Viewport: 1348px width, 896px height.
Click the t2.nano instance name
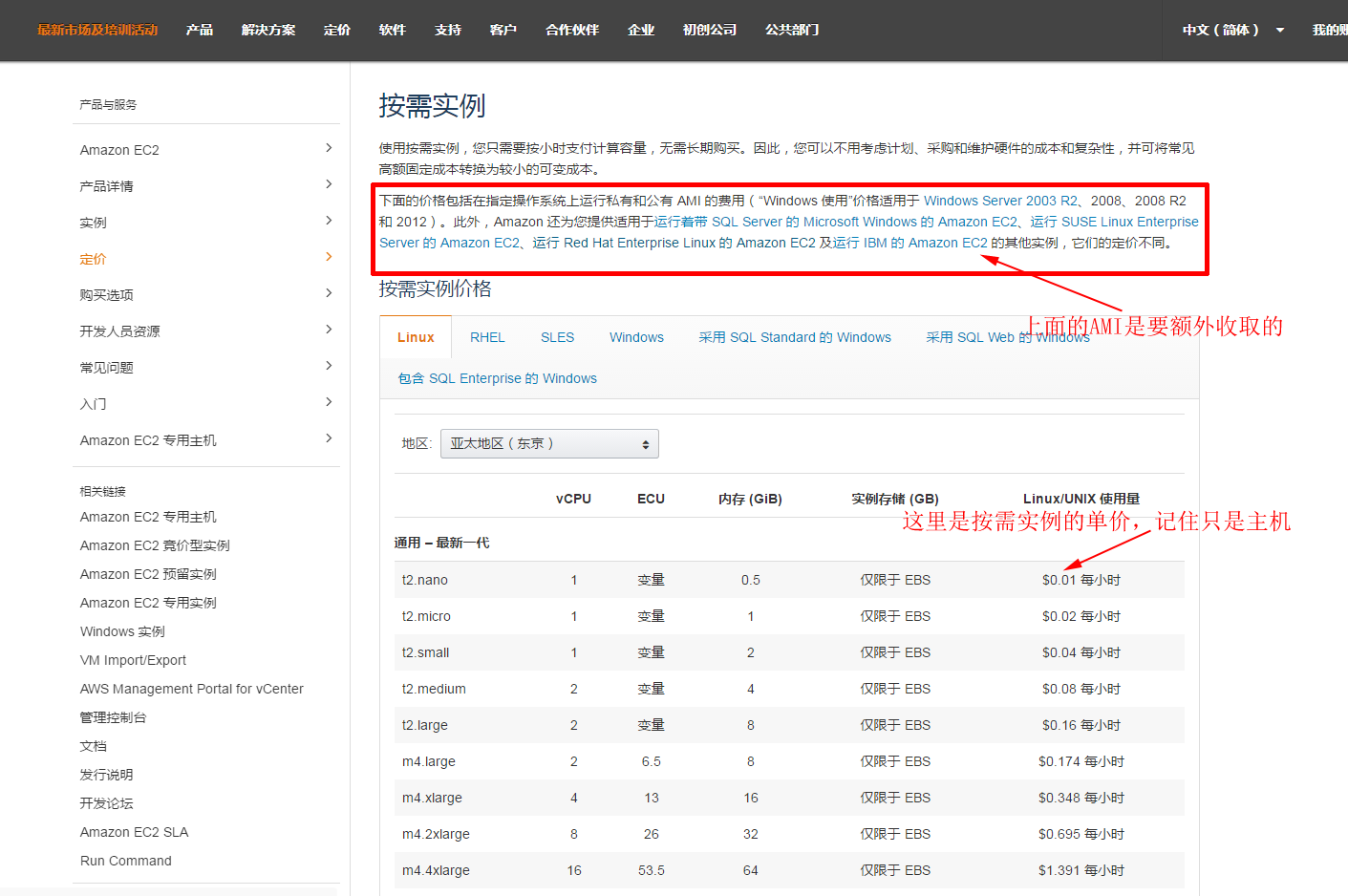pyautogui.click(x=425, y=580)
